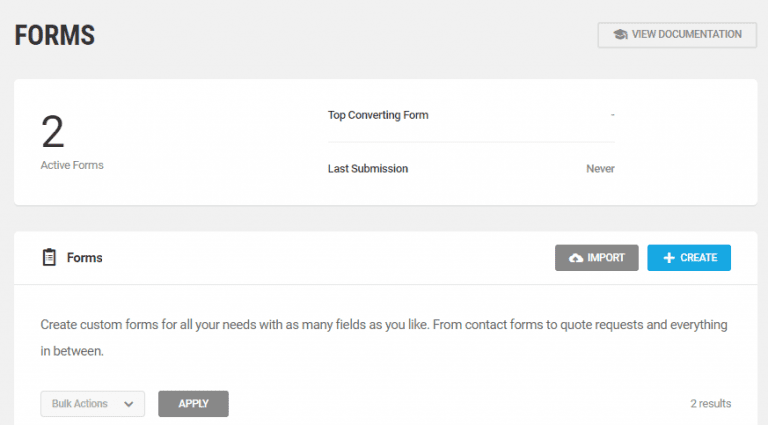This screenshot has height=425, width=768.
Task: Click the graduation cap documentation icon
Action: click(x=620, y=35)
